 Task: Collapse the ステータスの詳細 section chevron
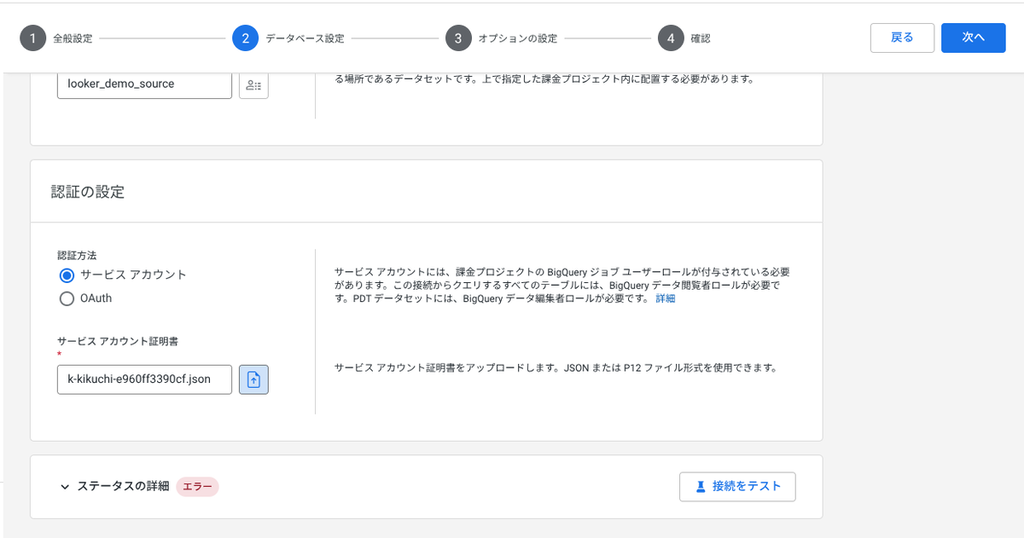click(65, 486)
